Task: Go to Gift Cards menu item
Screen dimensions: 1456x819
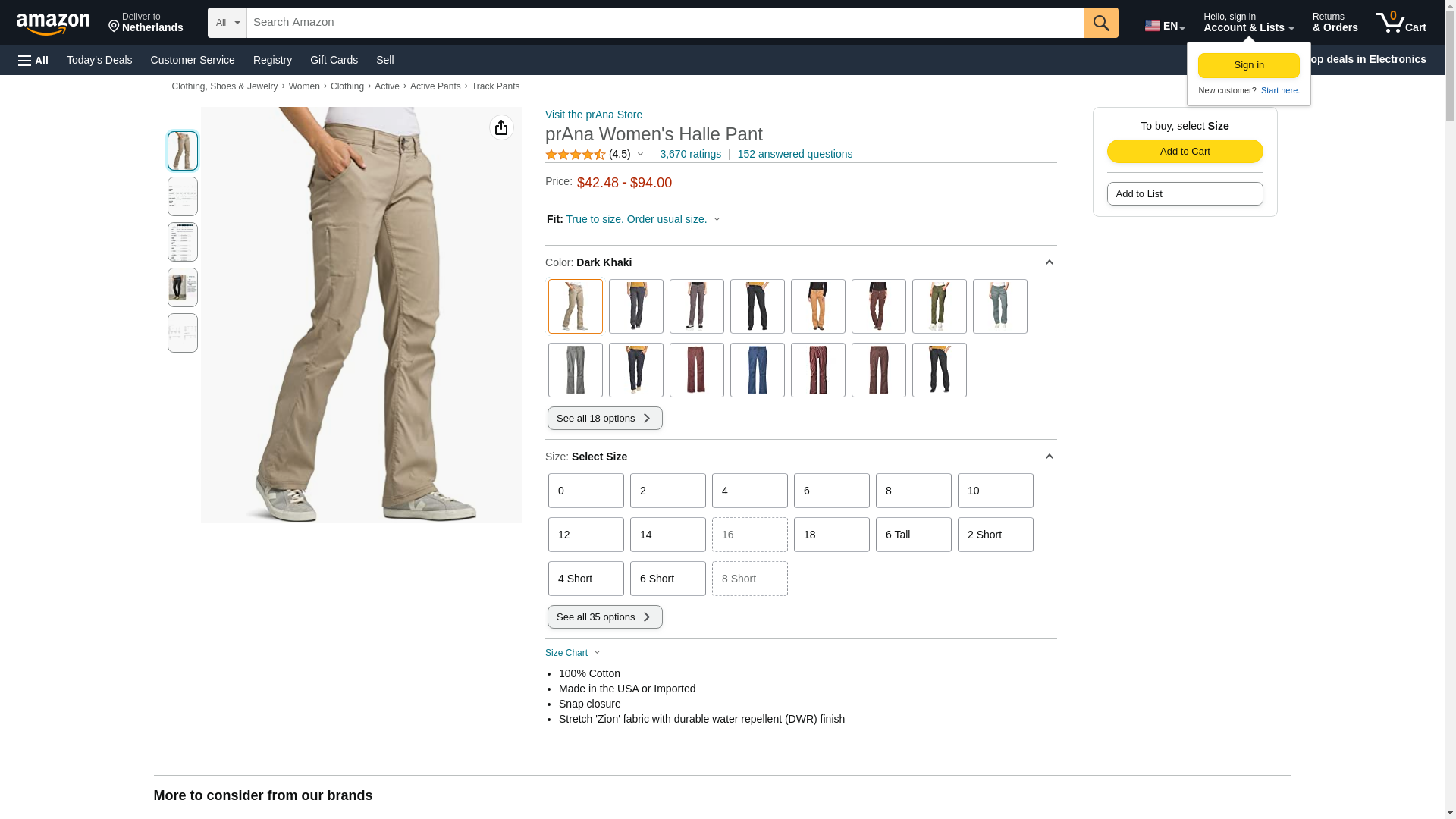Action: click(x=334, y=60)
